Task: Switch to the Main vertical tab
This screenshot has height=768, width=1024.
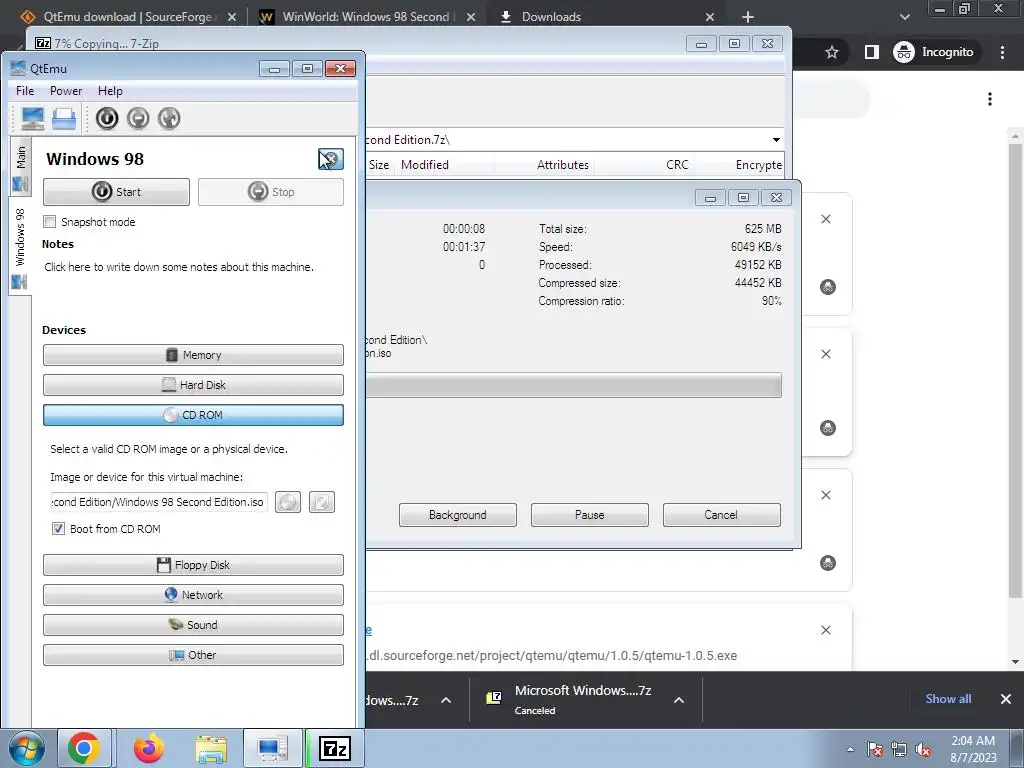Action: coord(20,166)
